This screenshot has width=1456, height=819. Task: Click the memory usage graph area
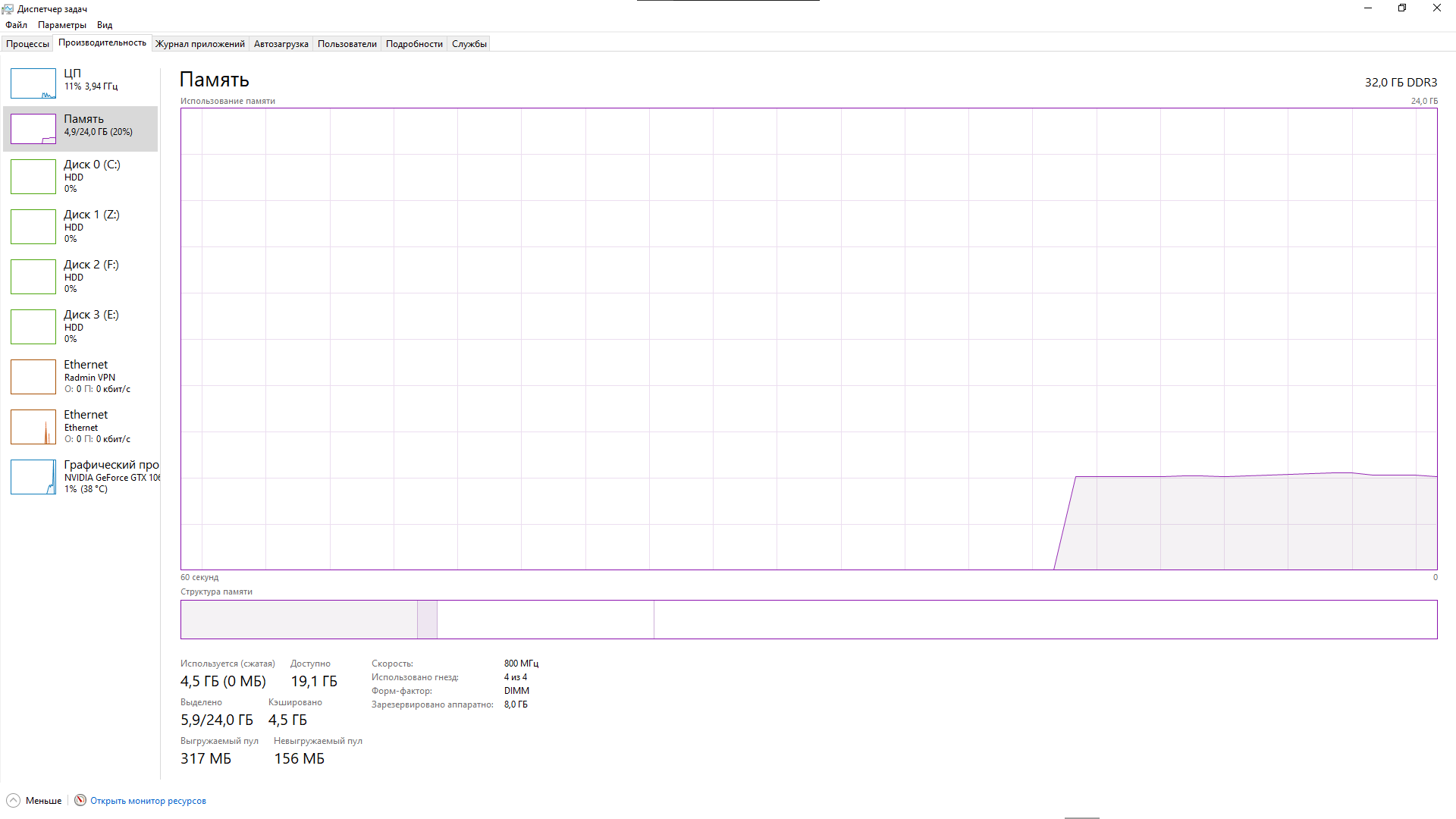click(809, 339)
